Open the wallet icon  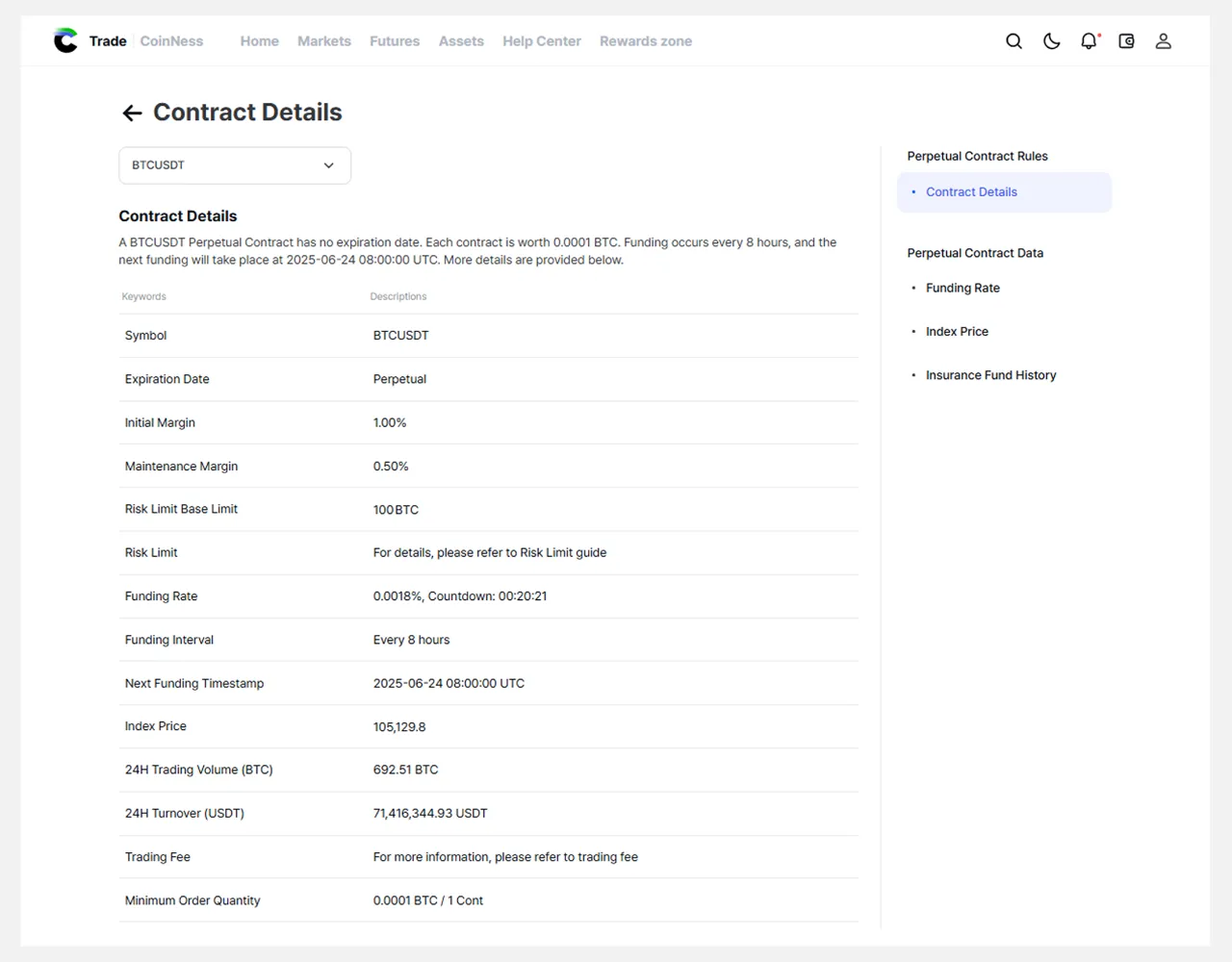point(1126,41)
